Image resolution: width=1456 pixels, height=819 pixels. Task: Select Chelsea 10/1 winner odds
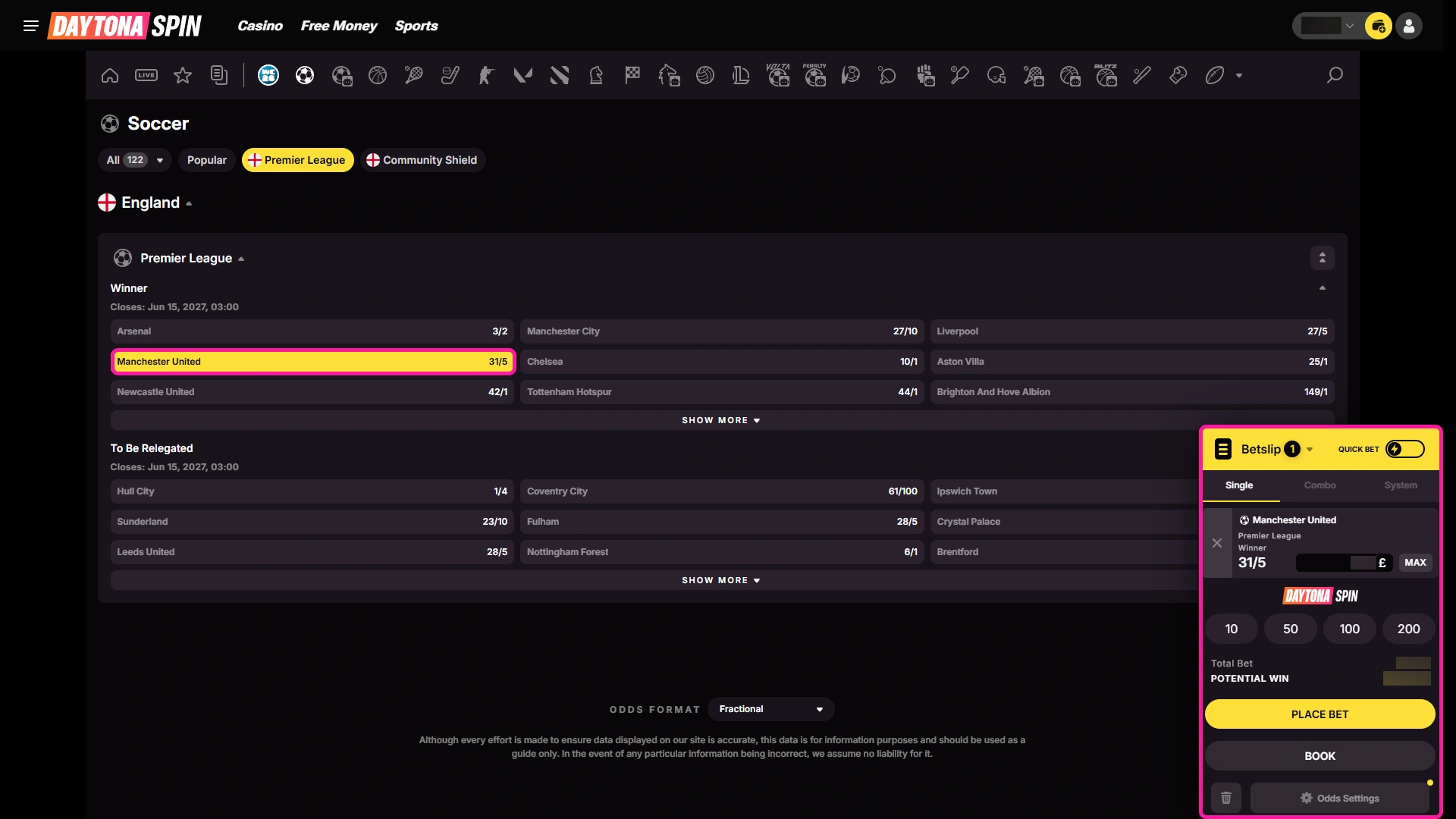pos(722,362)
